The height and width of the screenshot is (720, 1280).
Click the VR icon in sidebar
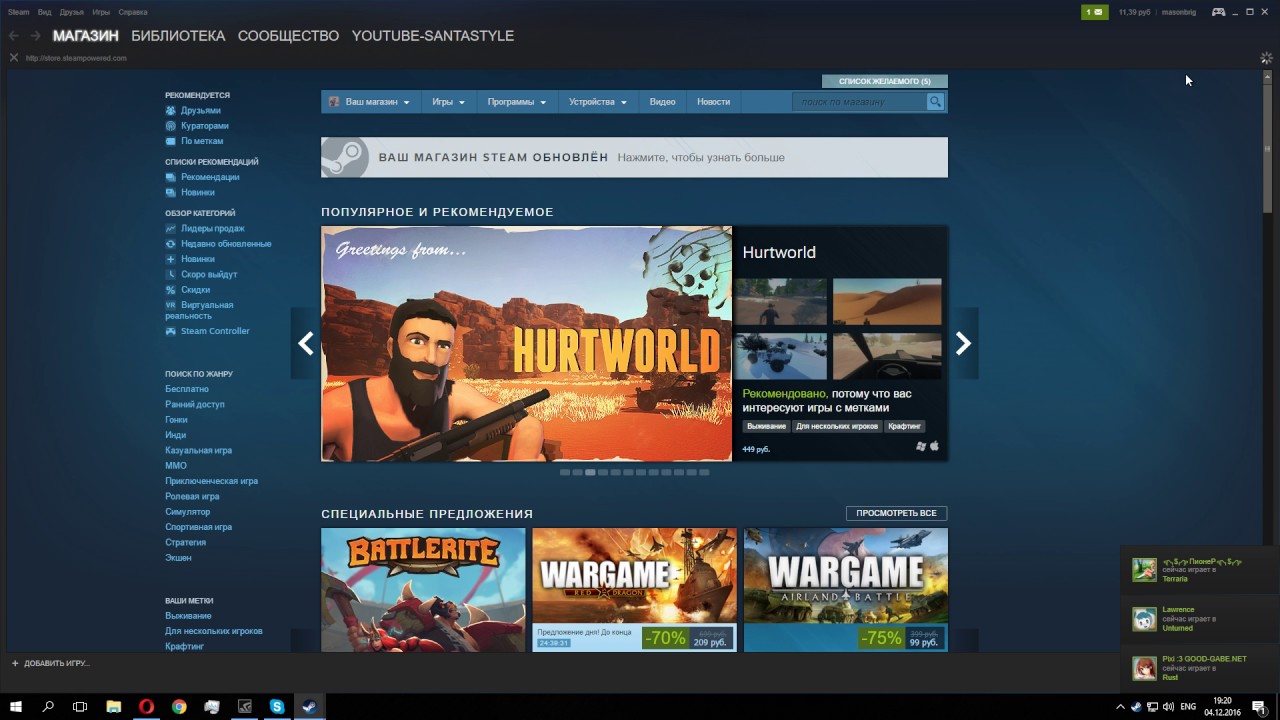[171, 305]
